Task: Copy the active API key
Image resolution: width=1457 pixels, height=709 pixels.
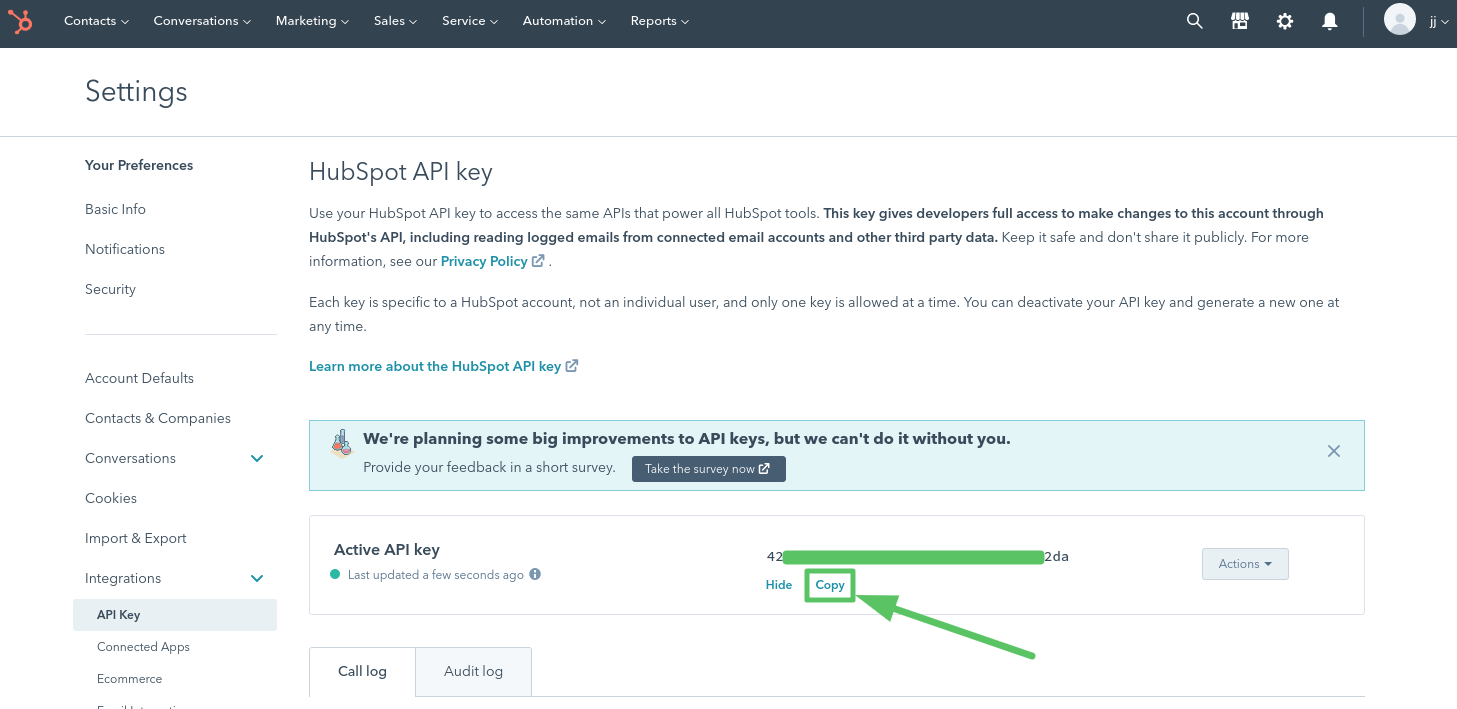Action: click(x=830, y=585)
